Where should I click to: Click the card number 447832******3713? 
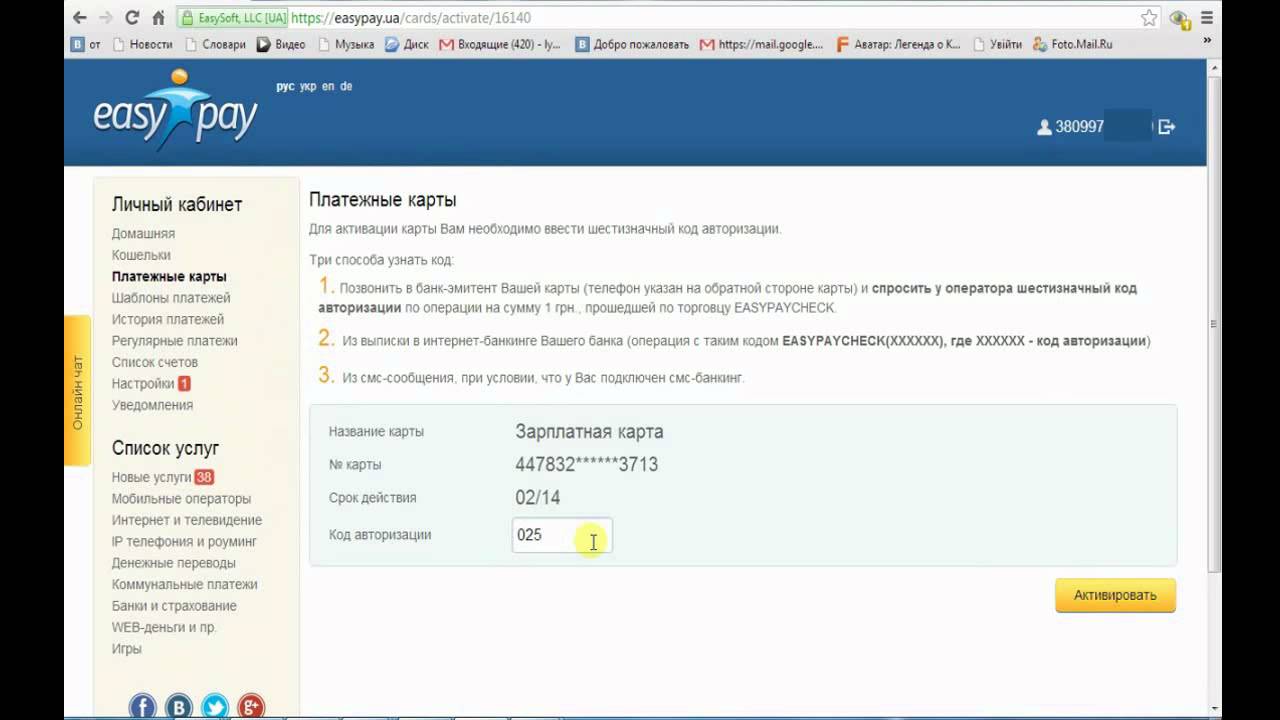tap(587, 465)
